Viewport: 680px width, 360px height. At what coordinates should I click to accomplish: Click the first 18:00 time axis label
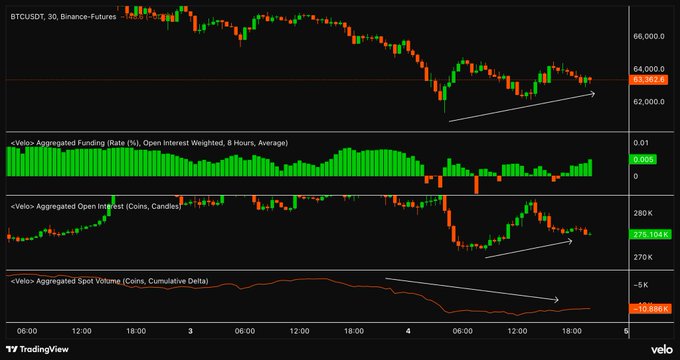pyautogui.click(x=136, y=331)
